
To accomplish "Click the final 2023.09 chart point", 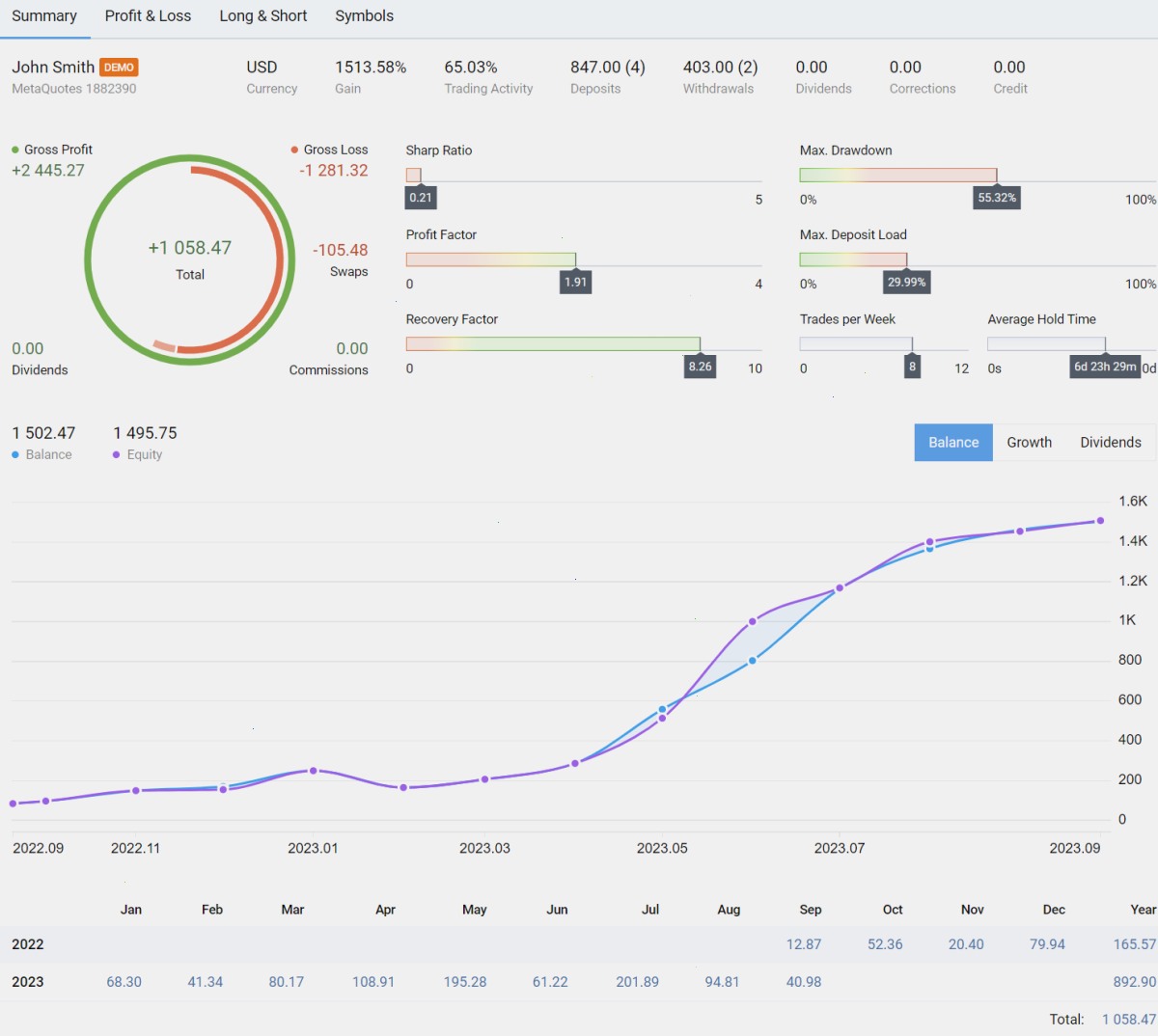I will coord(1100,521).
